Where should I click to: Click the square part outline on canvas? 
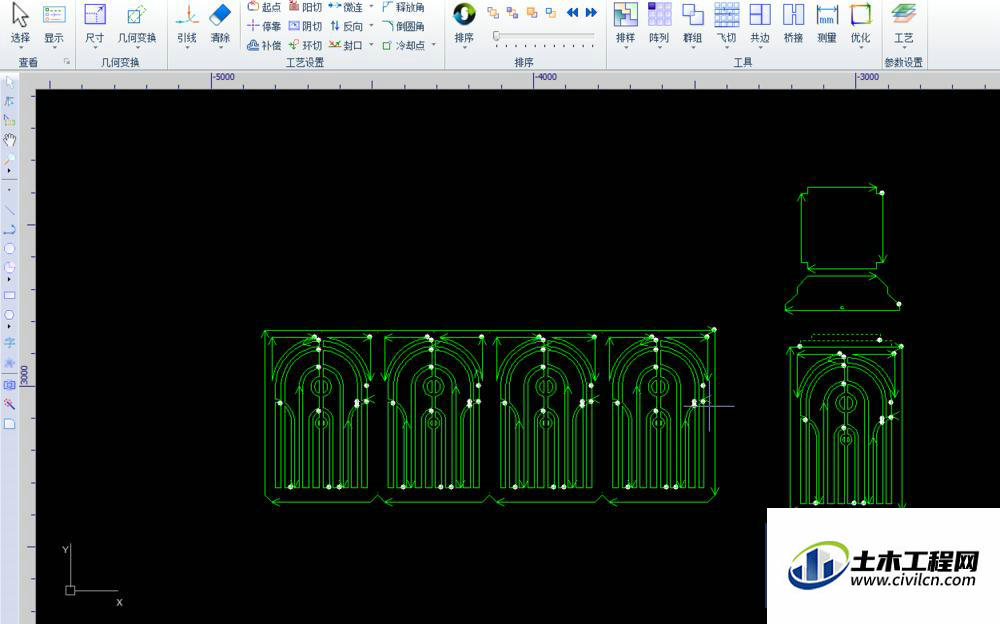pyautogui.click(x=842, y=228)
